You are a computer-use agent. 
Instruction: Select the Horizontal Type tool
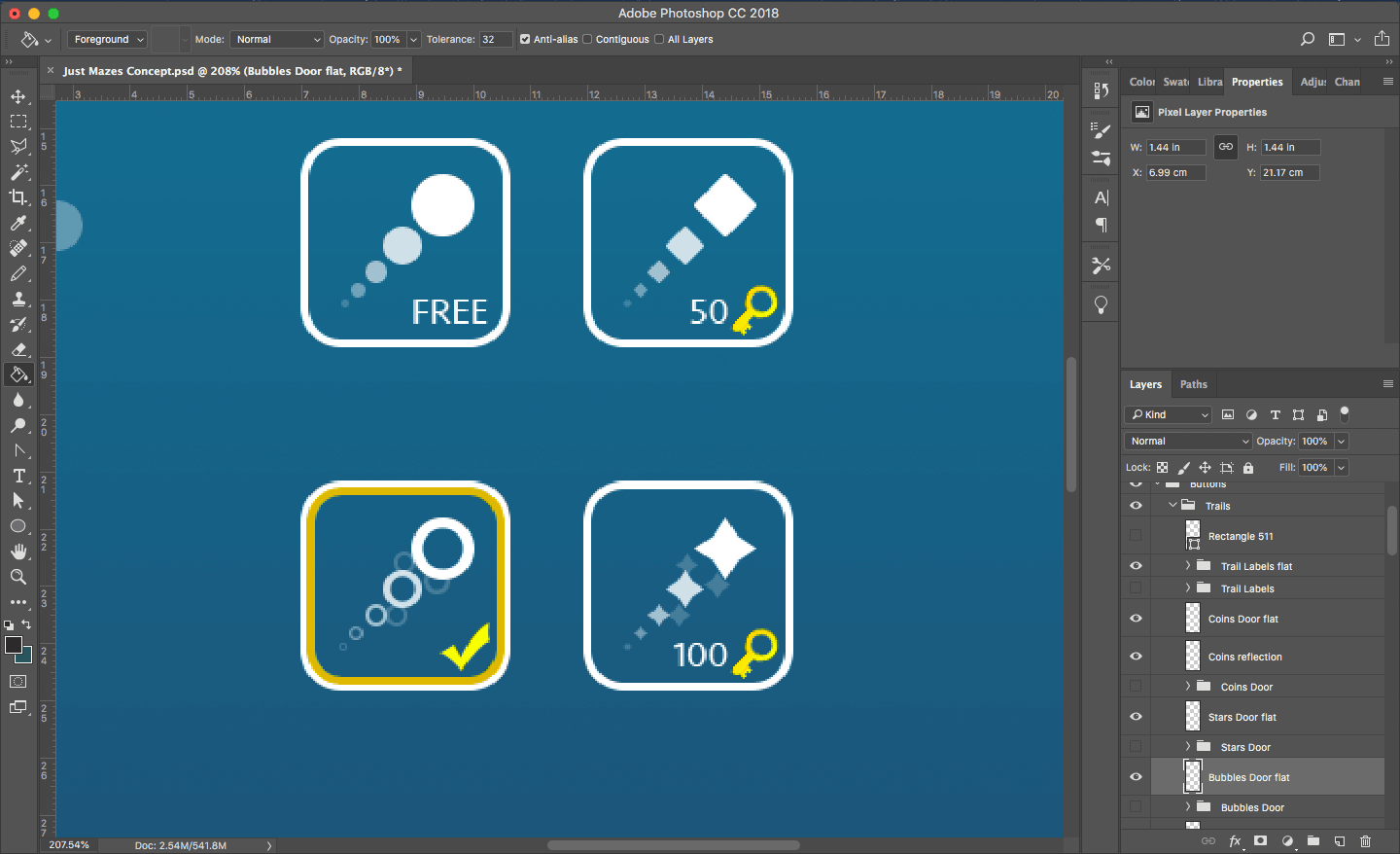[18, 476]
